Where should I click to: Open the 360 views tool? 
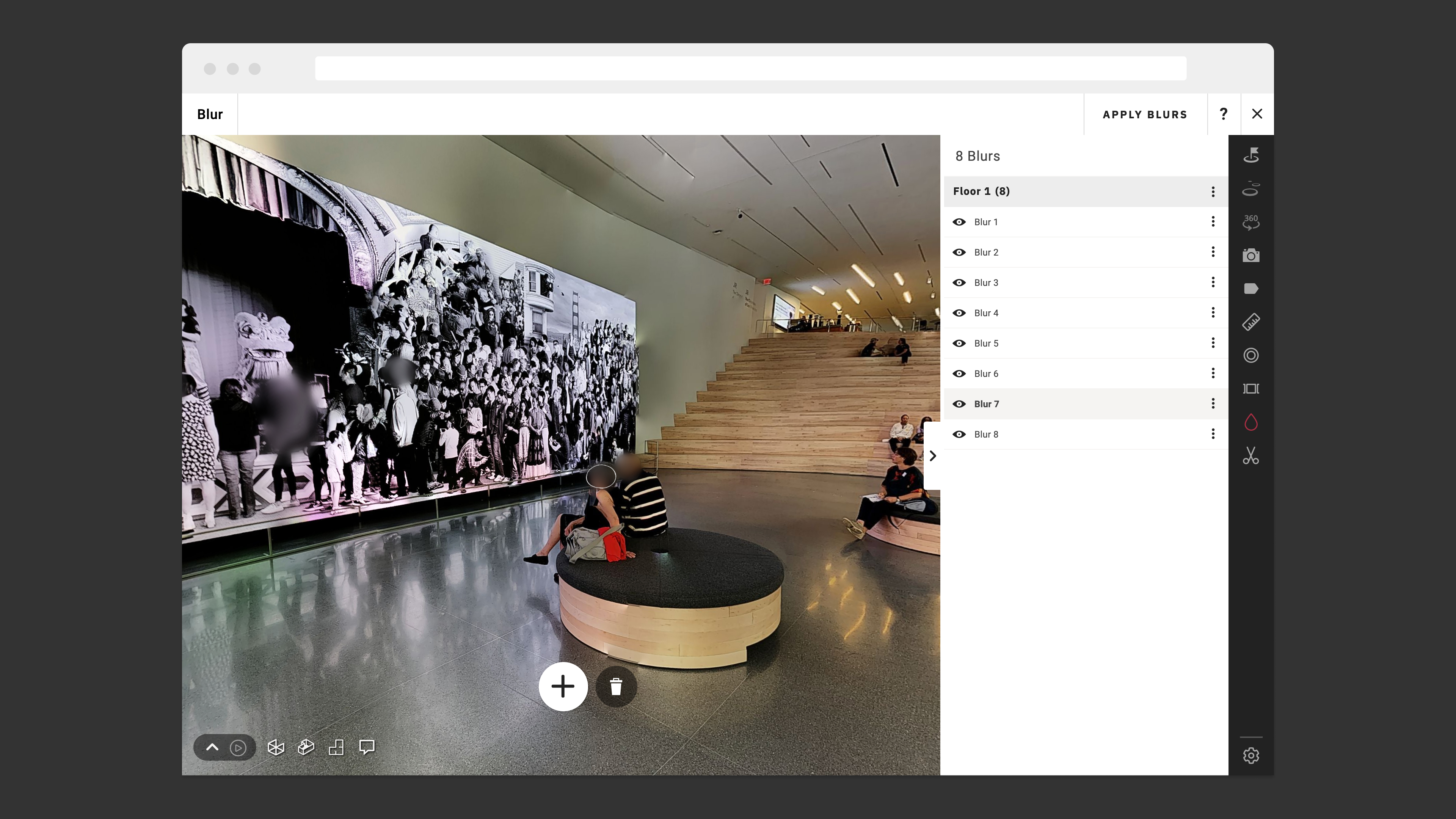pos(1251,222)
